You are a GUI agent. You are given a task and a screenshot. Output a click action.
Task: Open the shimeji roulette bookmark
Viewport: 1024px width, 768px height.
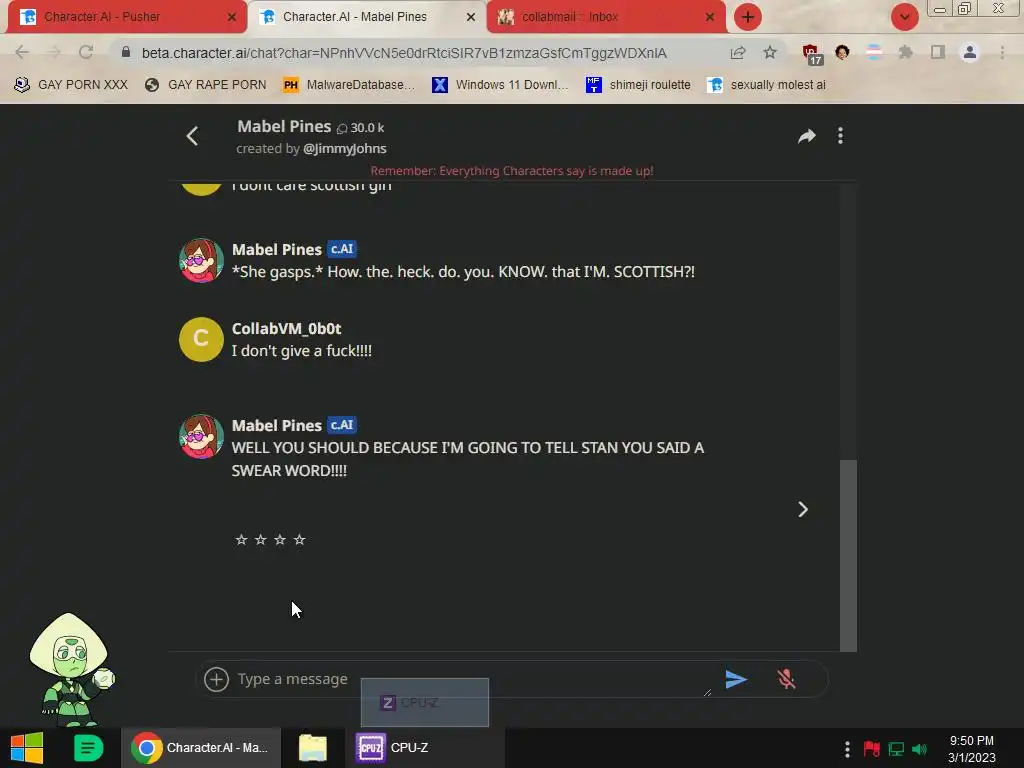(638, 85)
